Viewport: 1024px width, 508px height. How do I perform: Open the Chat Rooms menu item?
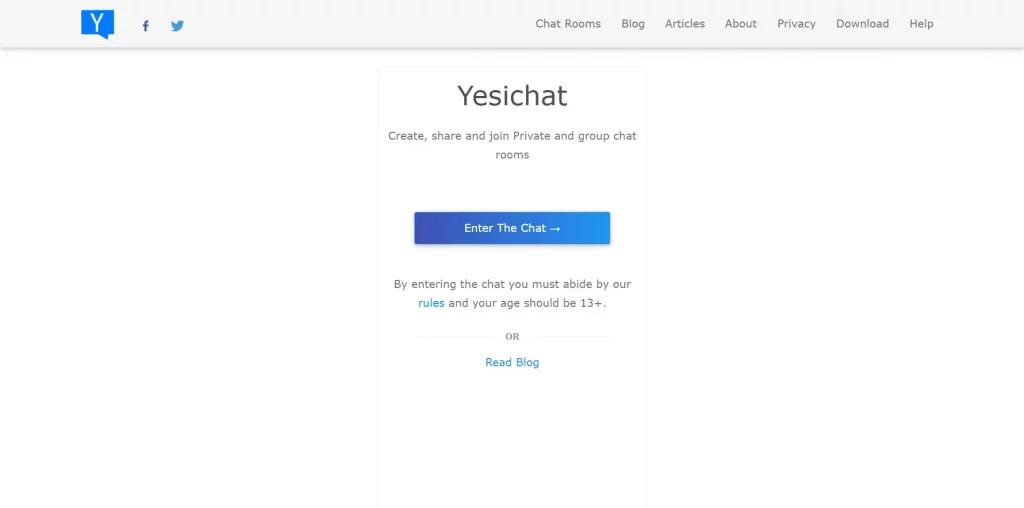click(568, 24)
